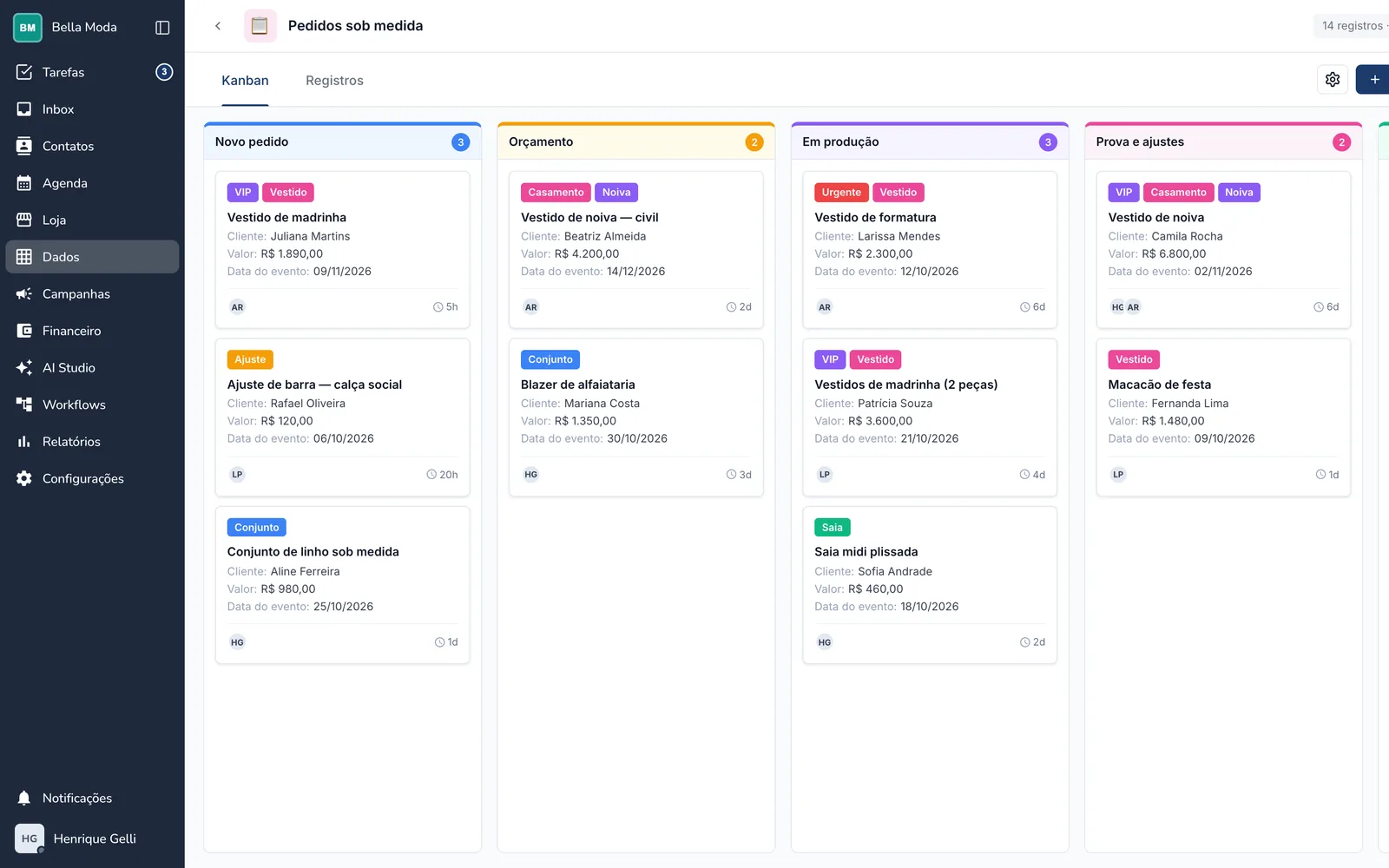Open Vestidos de madrinha (2 peças) card
The width and height of the screenshot is (1389, 868).
click(930, 418)
